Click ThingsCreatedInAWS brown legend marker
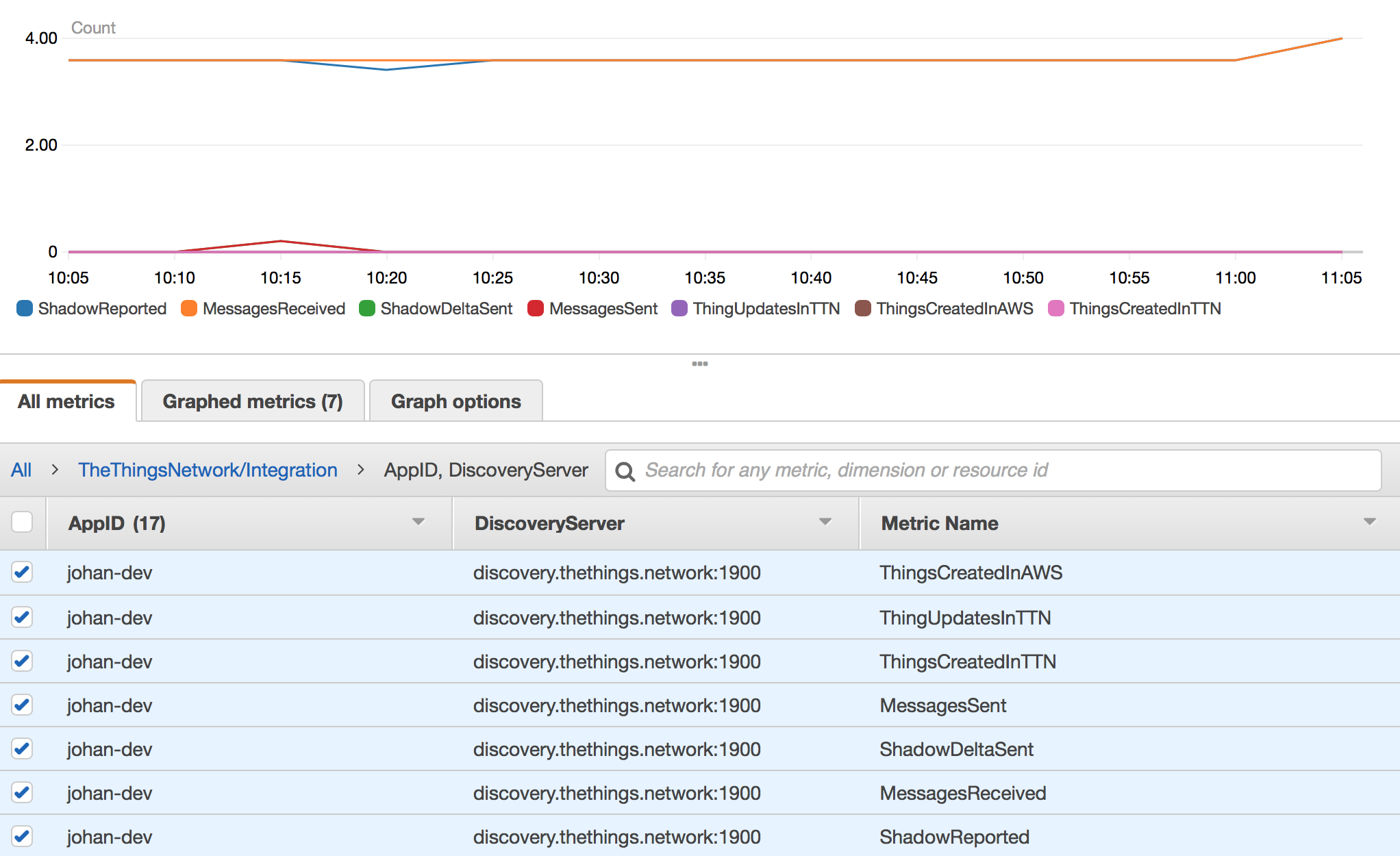This screenshot has height=856, width=1400. (863, 308)
